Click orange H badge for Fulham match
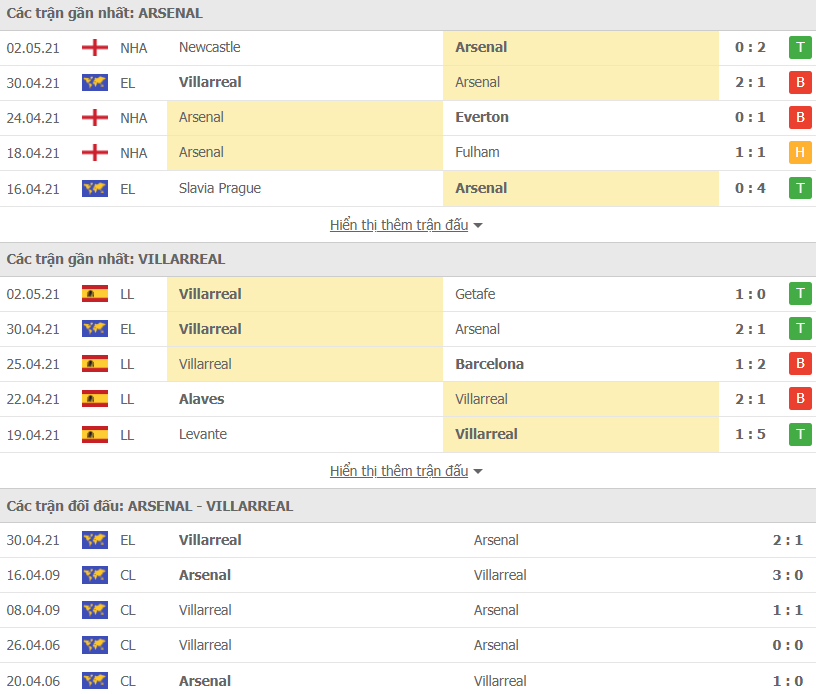 pyautogui.click(x=799, y=153)
